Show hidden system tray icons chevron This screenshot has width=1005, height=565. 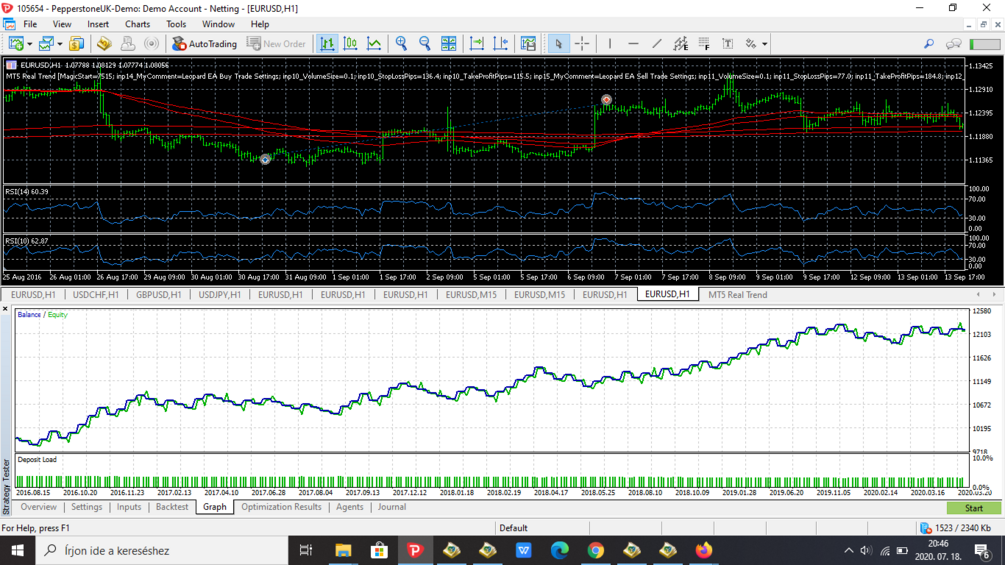tap(849, 550)
